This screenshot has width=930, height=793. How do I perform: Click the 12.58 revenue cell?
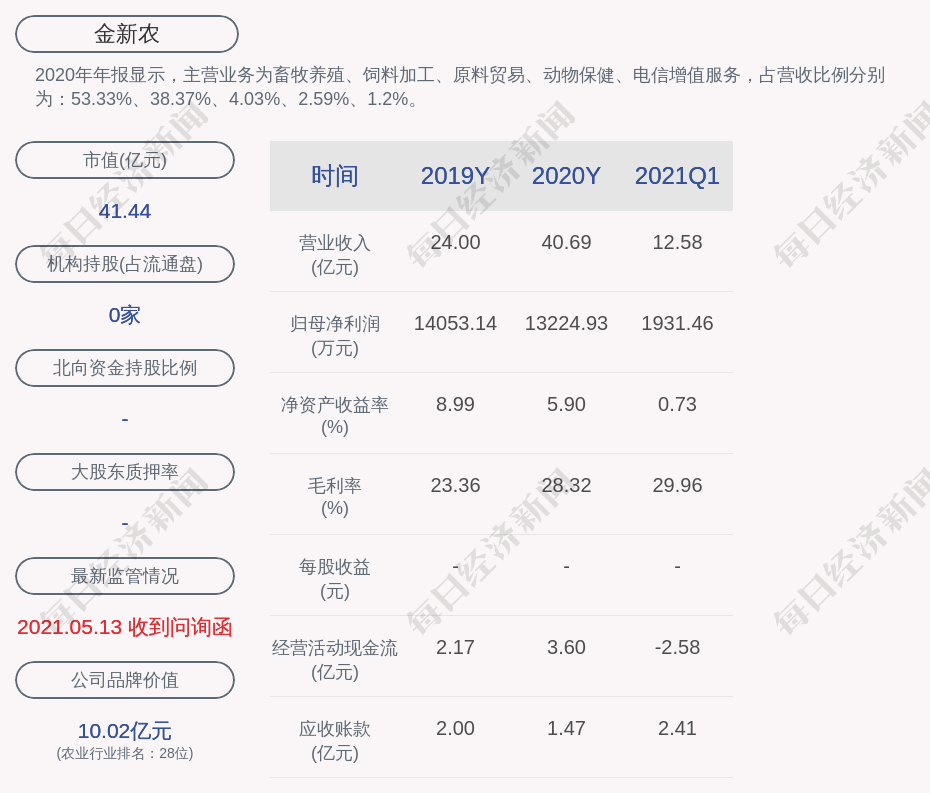click(x=677, y=242)
